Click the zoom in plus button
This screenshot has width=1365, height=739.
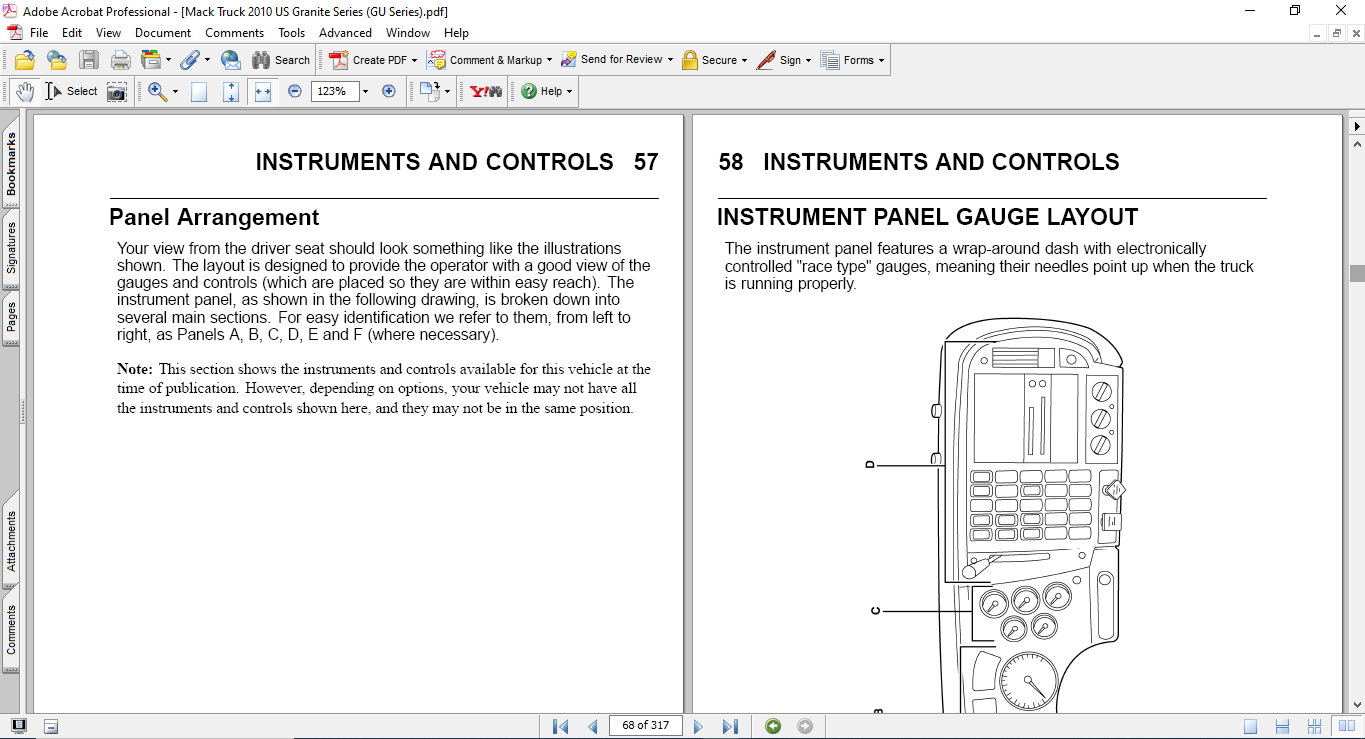tap(389, 91)
